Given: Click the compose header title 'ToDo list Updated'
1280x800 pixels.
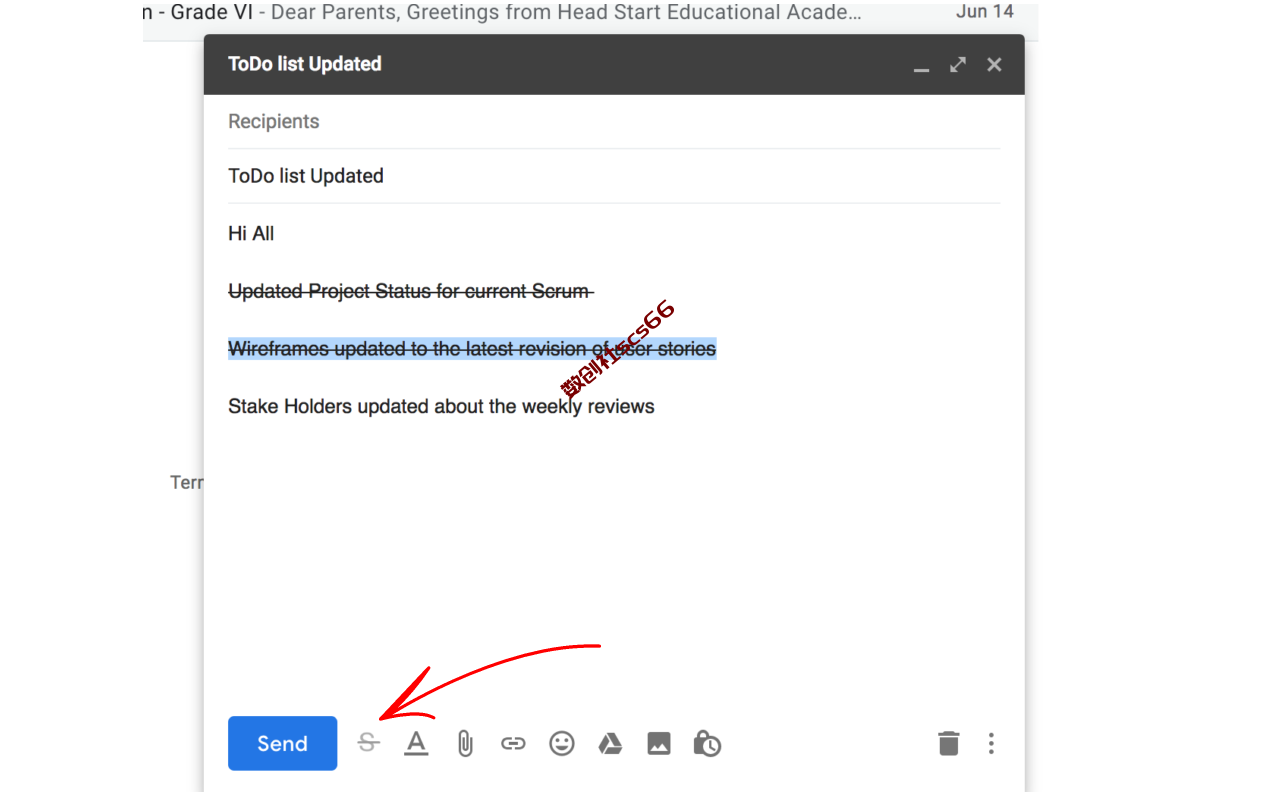Looking at the screenshot, I should click(305, 64).
